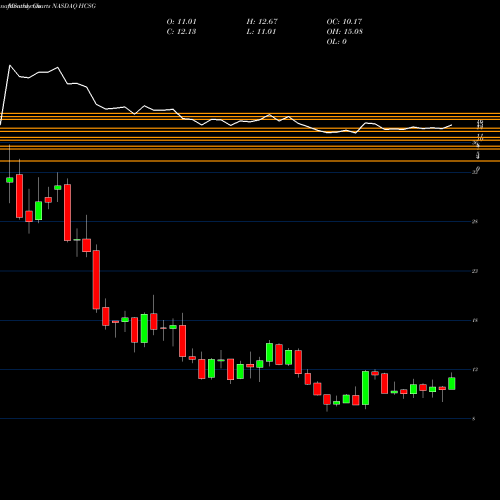Click the last green candlestick on the chart
The image size is (500, 500).
click(452, 383)
